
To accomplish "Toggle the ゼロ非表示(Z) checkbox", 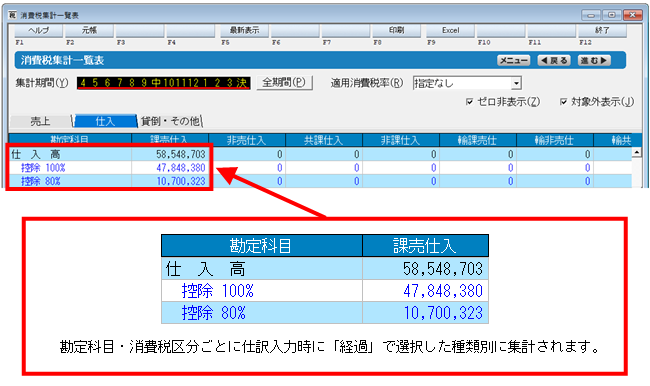I will coord(469,102).
